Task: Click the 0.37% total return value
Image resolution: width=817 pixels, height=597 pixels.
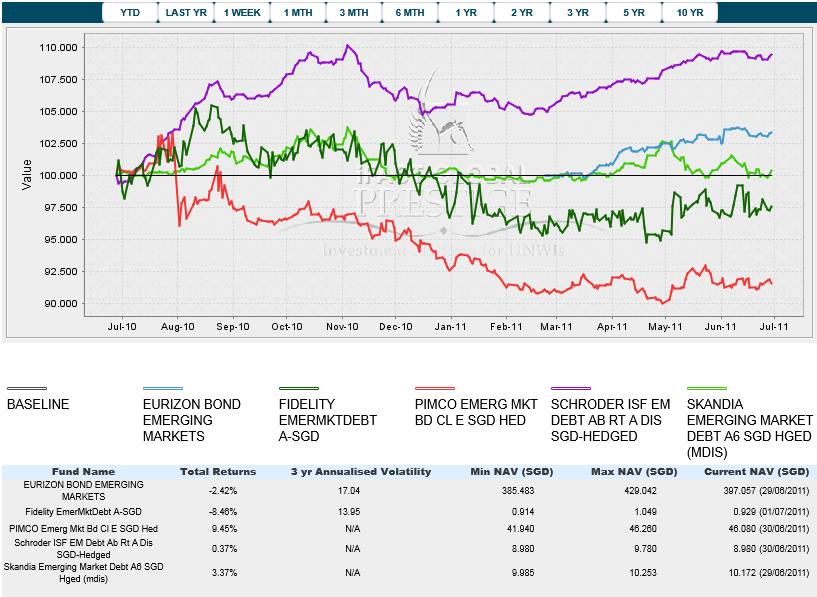Action: click(x=224, y=549)
